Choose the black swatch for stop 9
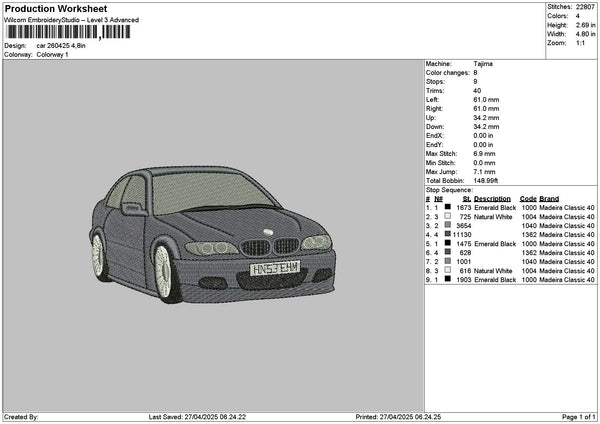 [447, 280]
